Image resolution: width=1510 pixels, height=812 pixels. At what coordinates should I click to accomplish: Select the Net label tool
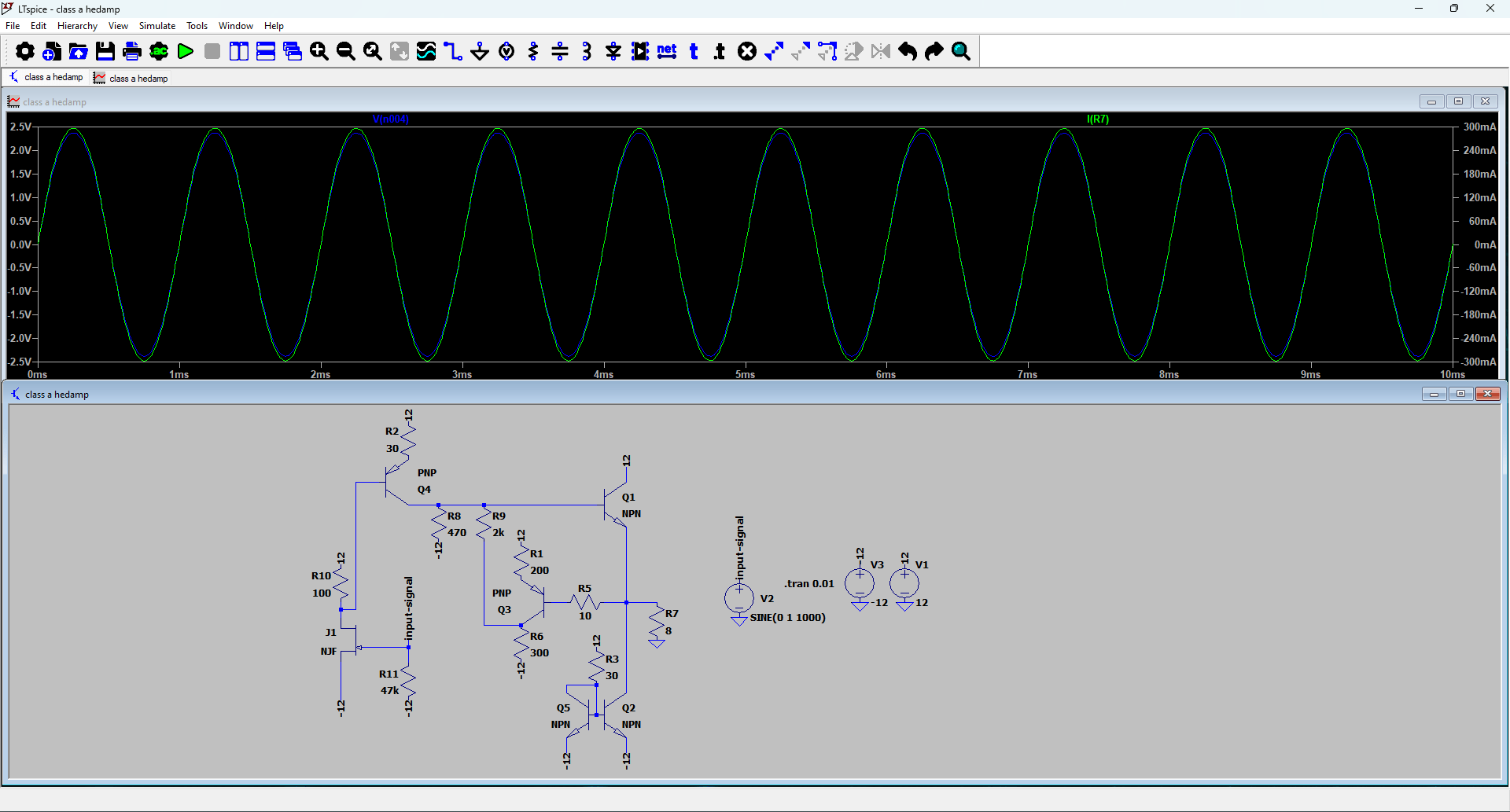point(667,52)
